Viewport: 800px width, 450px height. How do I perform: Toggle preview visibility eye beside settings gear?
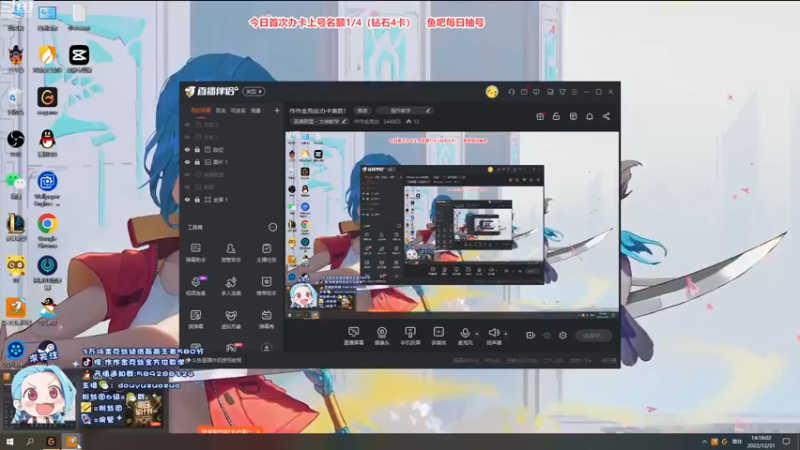click(x=547, y=335)
